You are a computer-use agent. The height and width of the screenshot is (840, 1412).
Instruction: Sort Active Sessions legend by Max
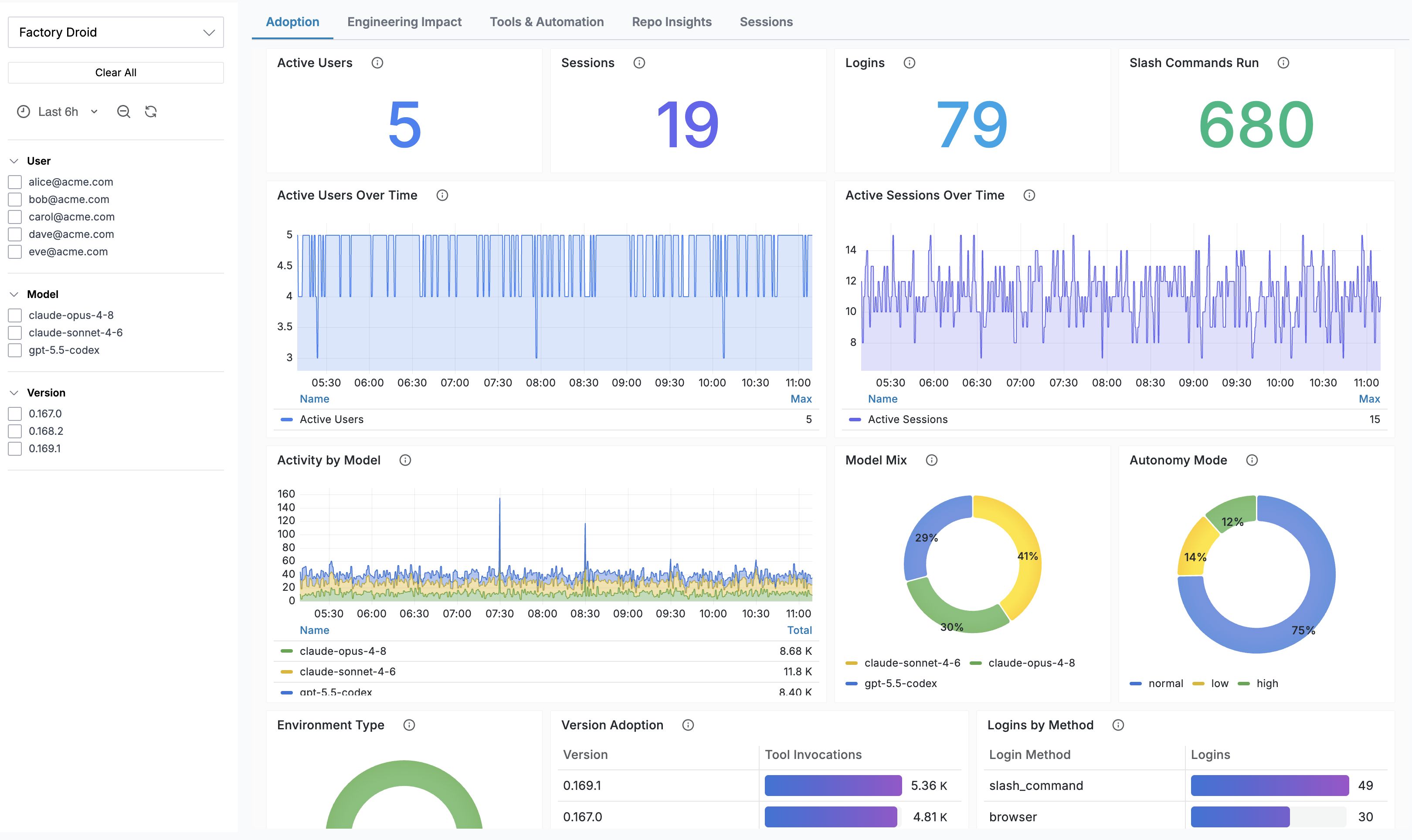click(1370, 399)
